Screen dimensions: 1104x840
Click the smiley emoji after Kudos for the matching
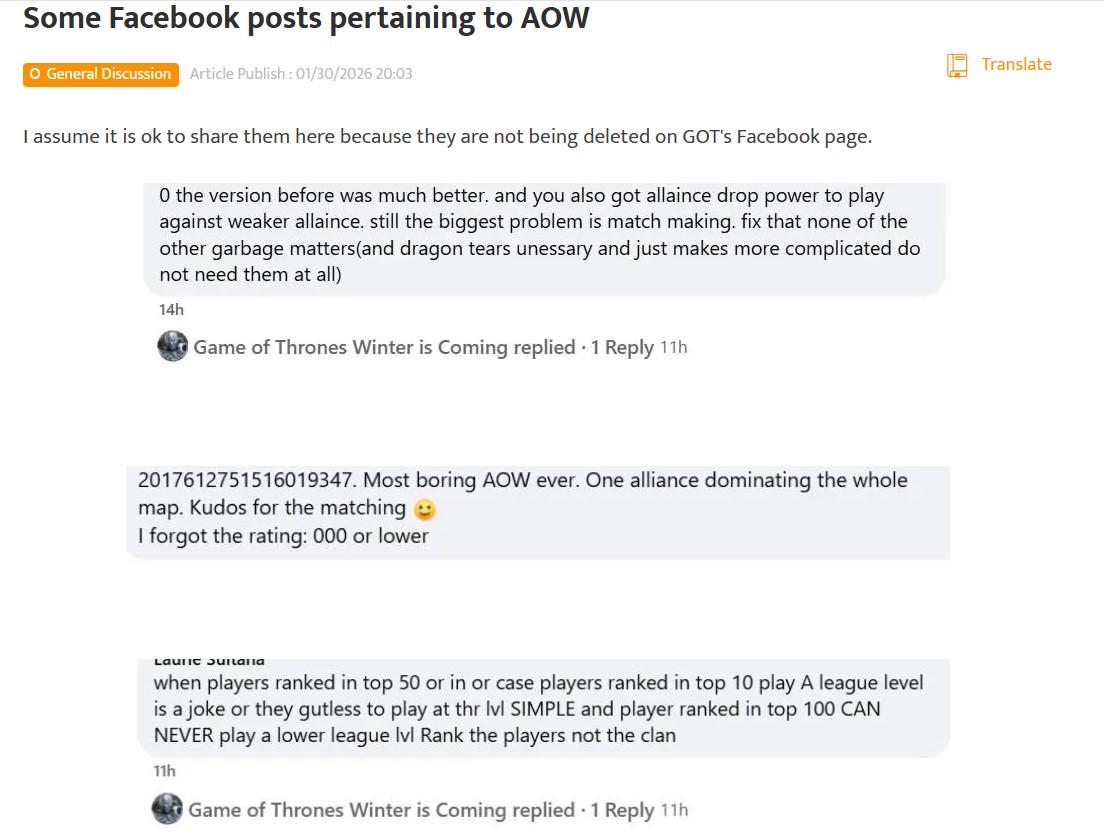[x=425, y=509]
